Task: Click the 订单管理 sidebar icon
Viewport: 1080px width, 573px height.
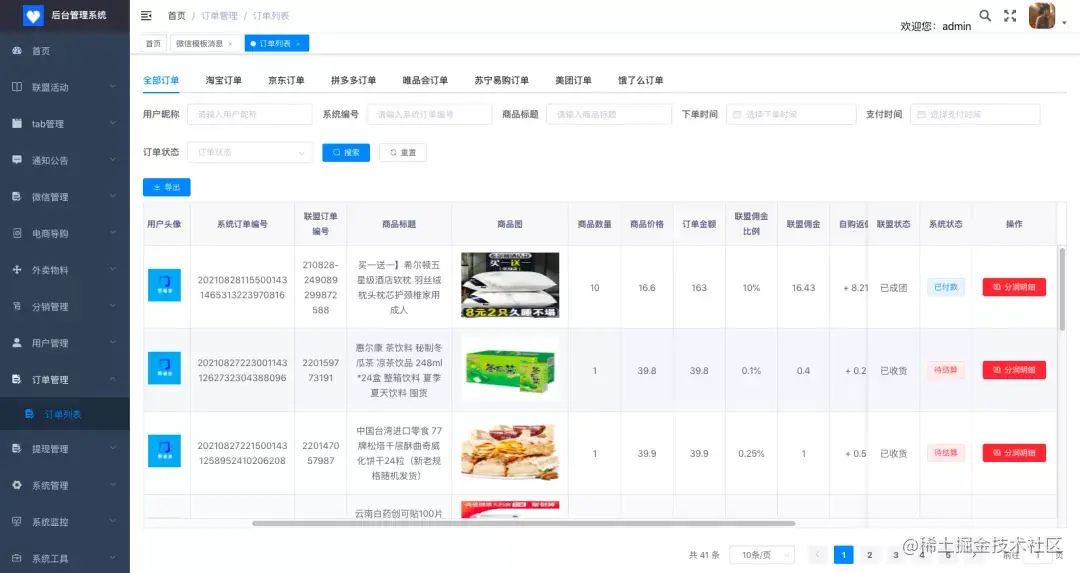Action: pyautogui.click(x=17, y=379)
